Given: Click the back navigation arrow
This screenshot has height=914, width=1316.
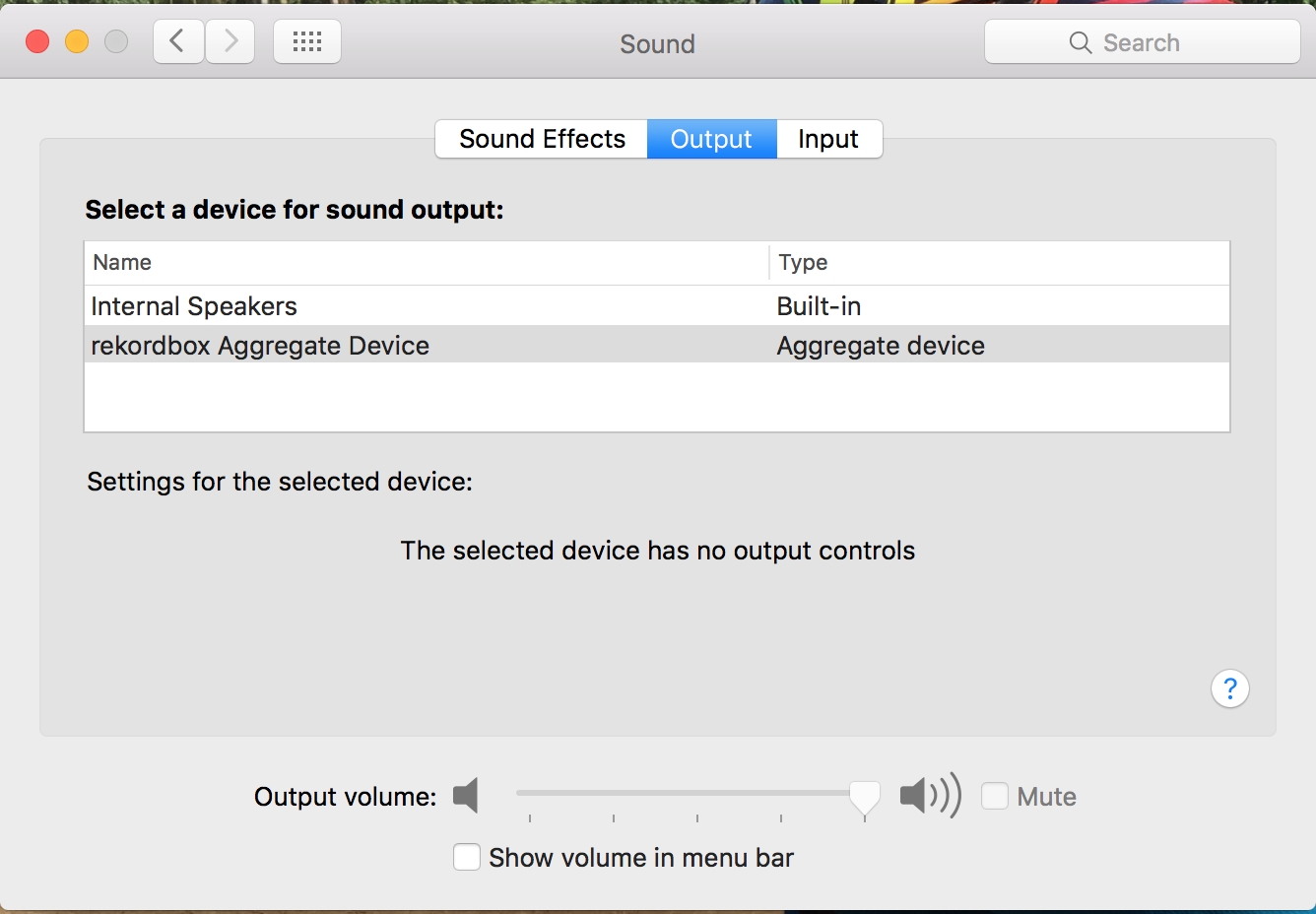Looking at the screenshot, I should 178,41.
